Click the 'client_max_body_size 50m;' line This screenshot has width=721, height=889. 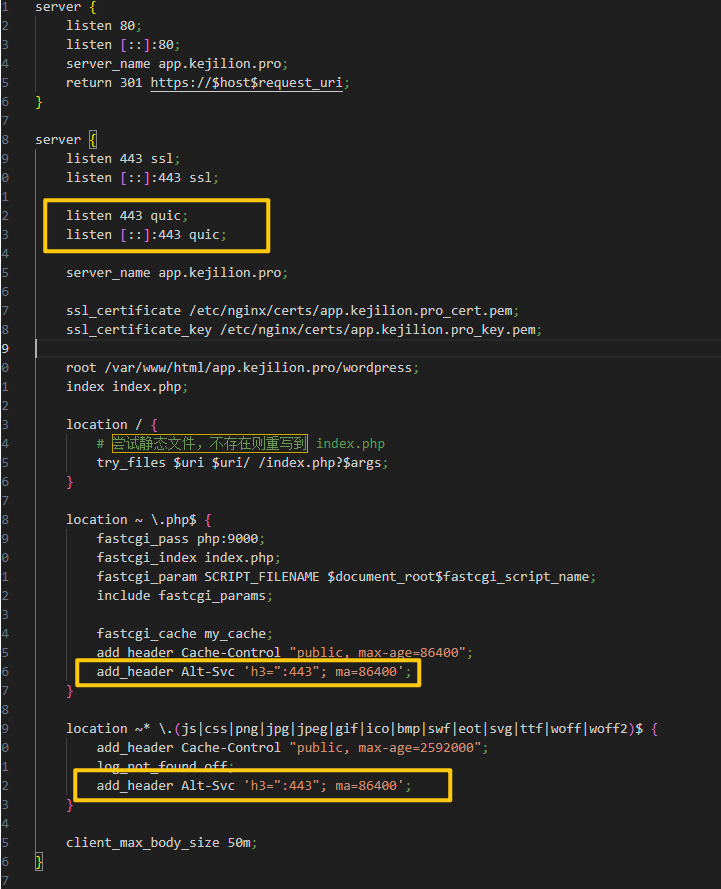161,842
